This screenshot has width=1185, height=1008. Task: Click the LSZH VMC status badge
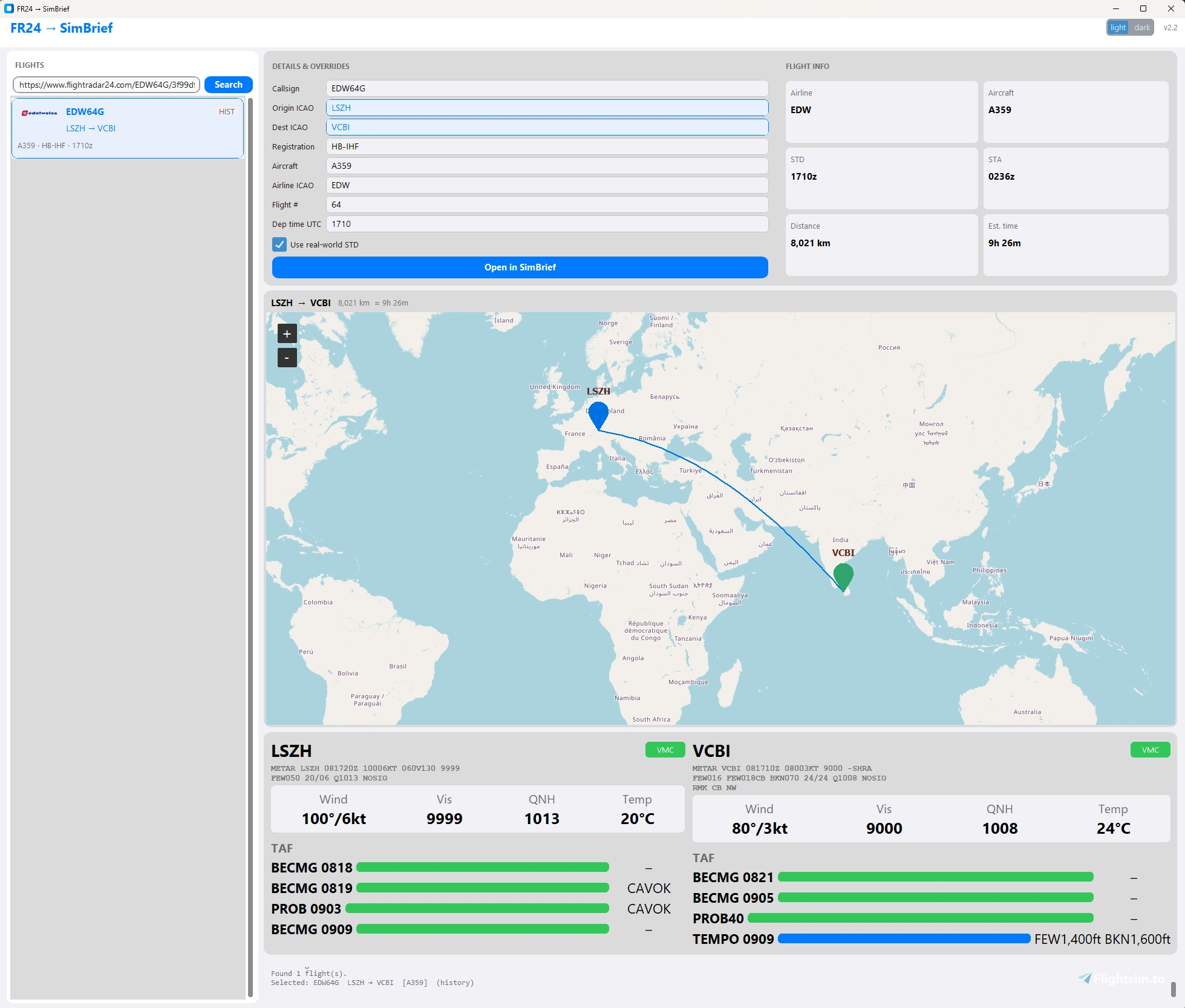(x=665, y=750)
